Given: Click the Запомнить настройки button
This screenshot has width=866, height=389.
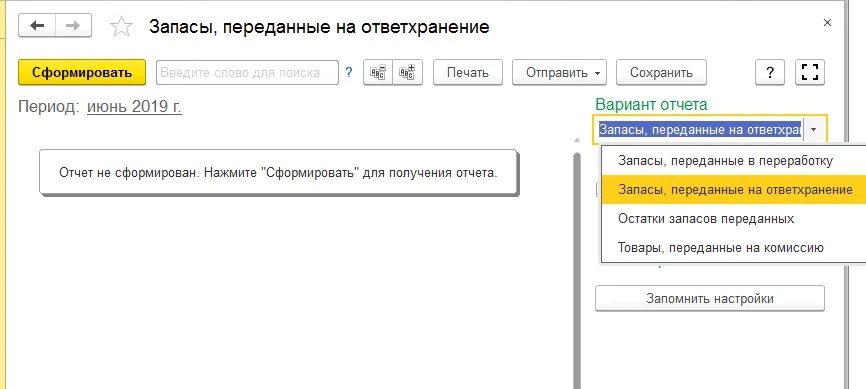Looking at the screenshot, I should [710, 298].
